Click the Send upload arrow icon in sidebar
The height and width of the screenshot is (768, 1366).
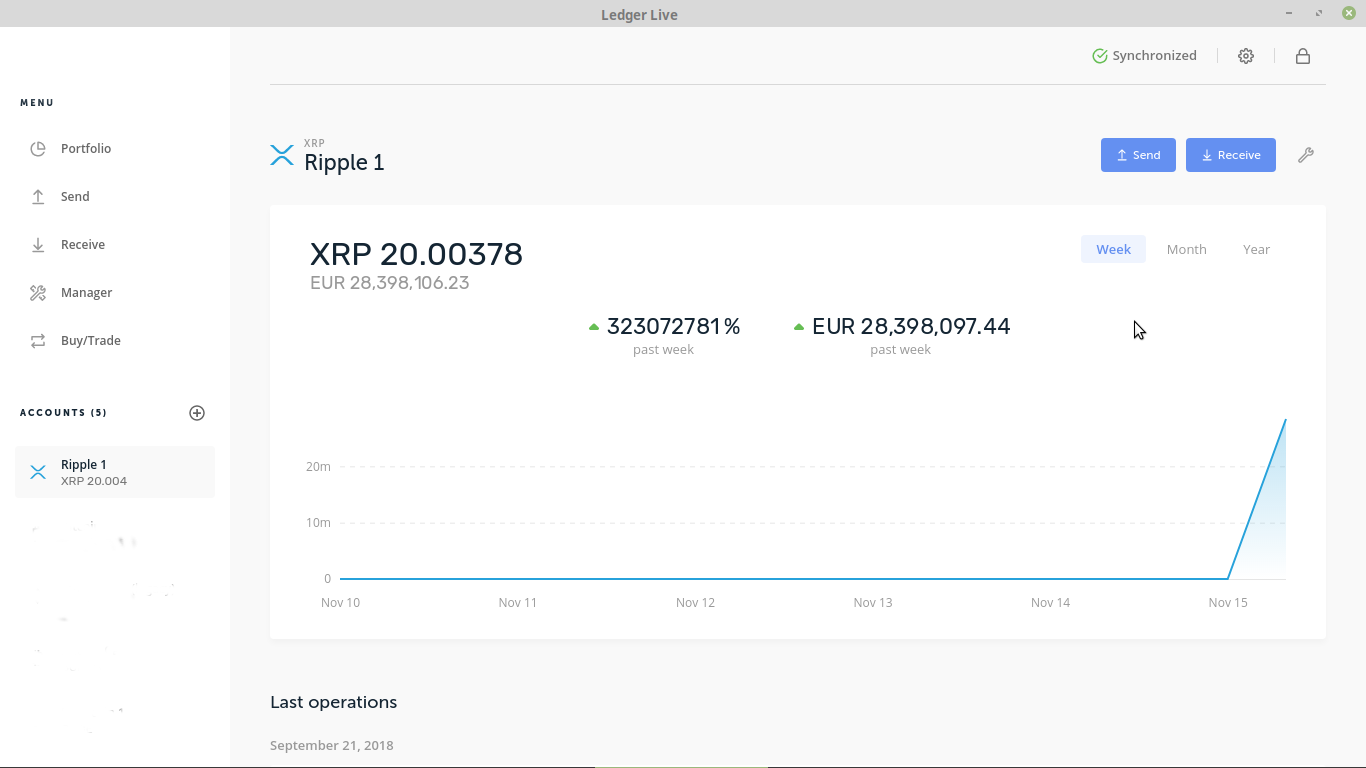(x=38, y=197)
